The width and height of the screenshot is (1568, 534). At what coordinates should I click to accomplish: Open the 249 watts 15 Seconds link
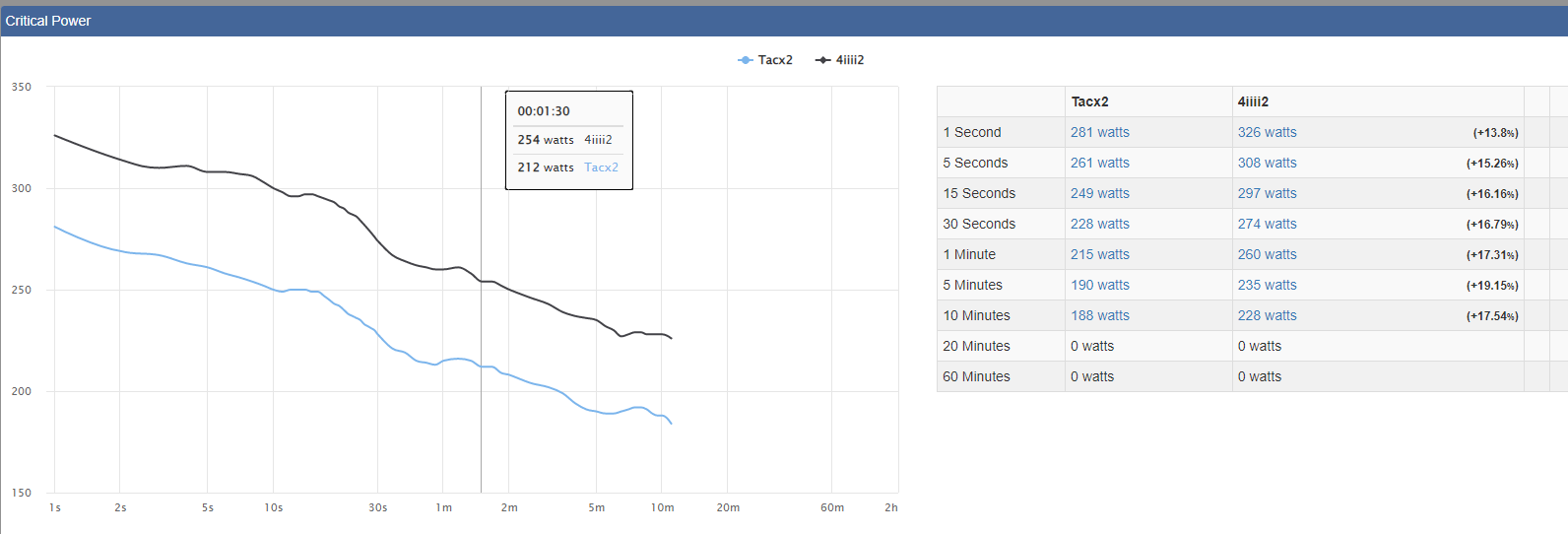click(1099, 193)
